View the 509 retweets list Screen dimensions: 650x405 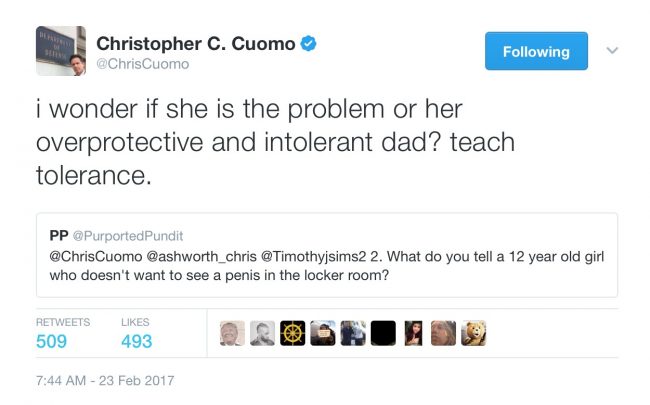click(52, 341)
